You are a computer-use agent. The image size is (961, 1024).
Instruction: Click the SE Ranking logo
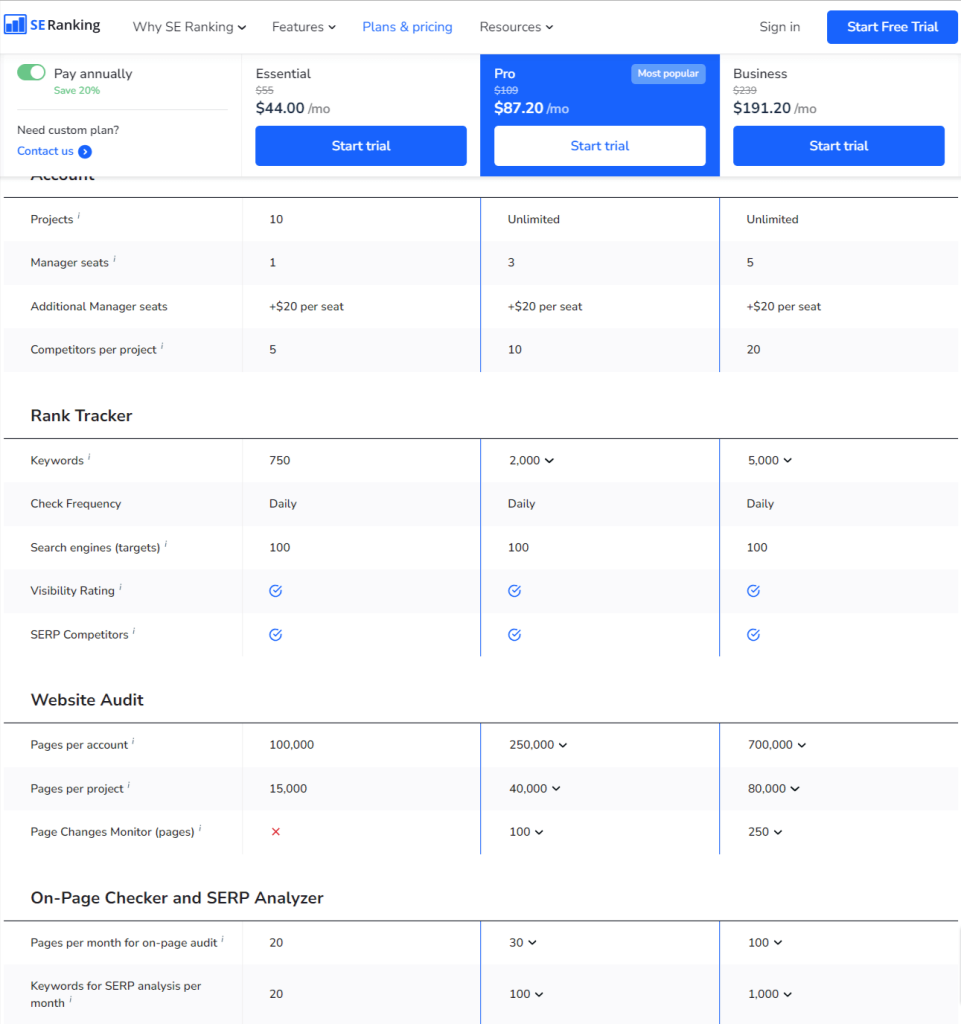coord(52,25)
